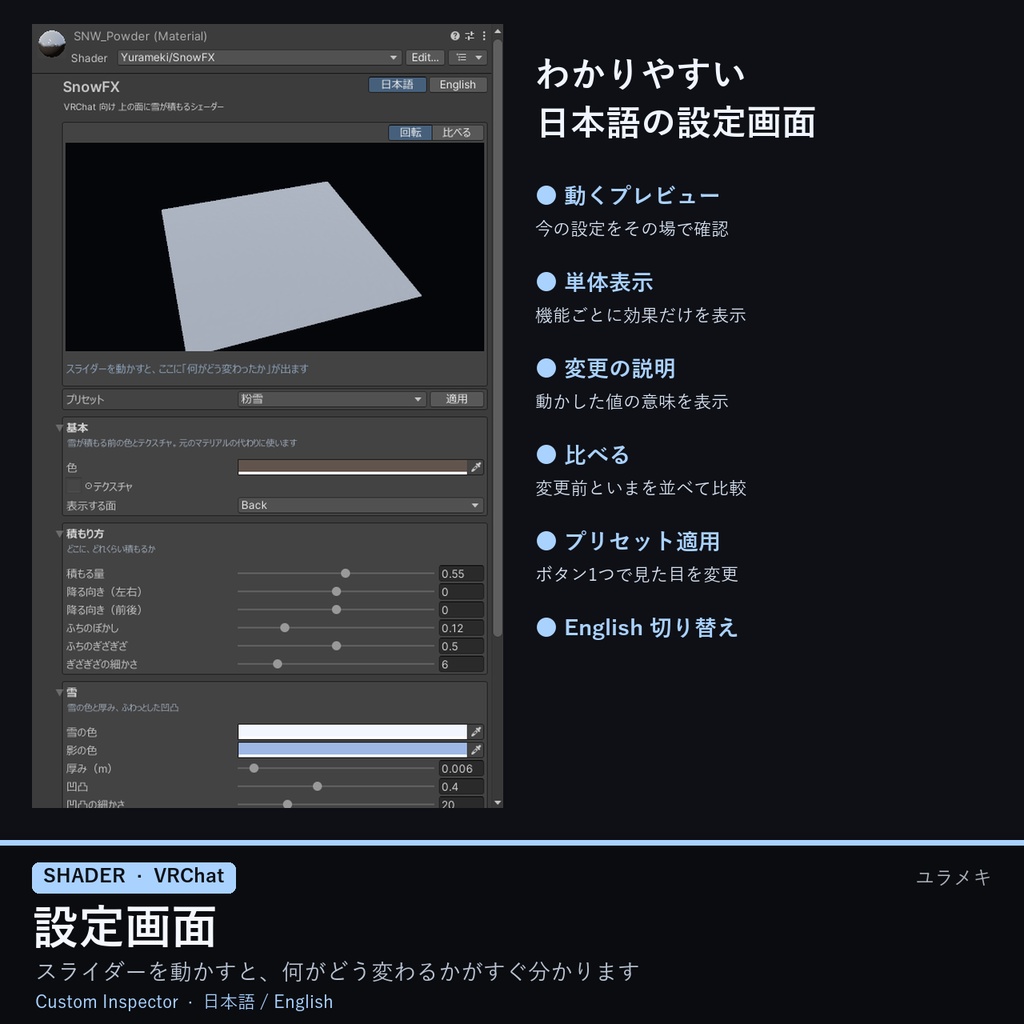1024x1024 pixels.
Task: Click the 降る向き(前後) slider handle
Action: click(x=336, y=609)
